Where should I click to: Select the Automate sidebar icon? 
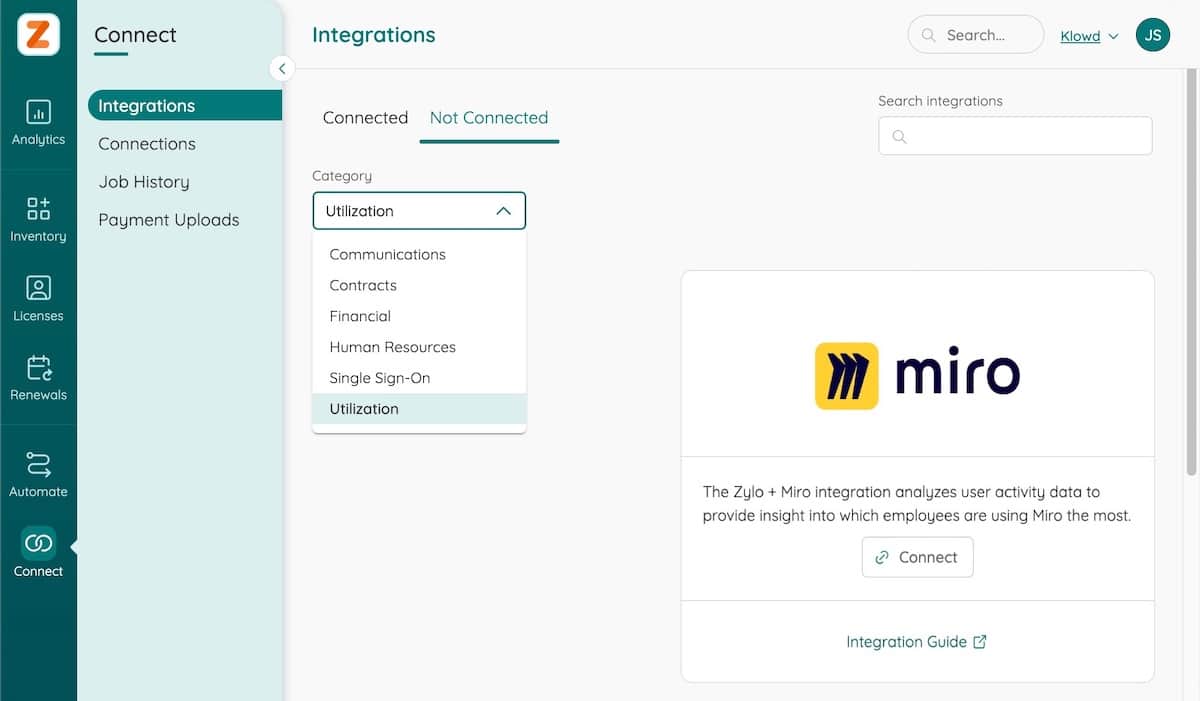click(38, 472)
